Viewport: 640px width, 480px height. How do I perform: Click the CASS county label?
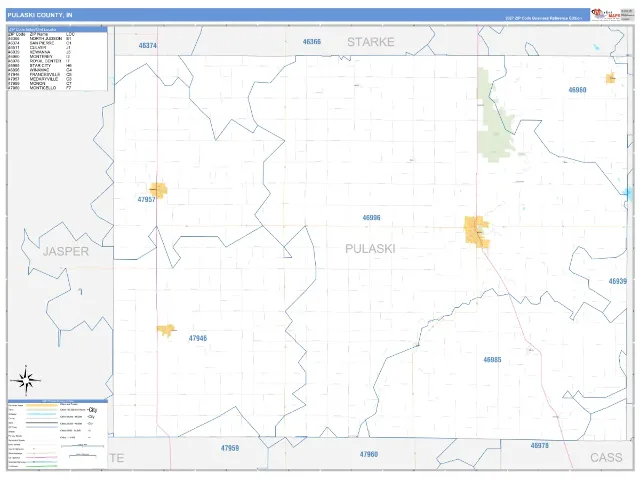[x=606, y=457]
